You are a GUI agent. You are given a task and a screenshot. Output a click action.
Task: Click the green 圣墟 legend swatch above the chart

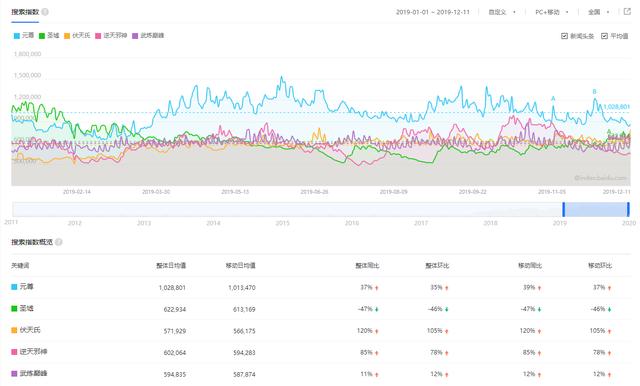[42, 36]
